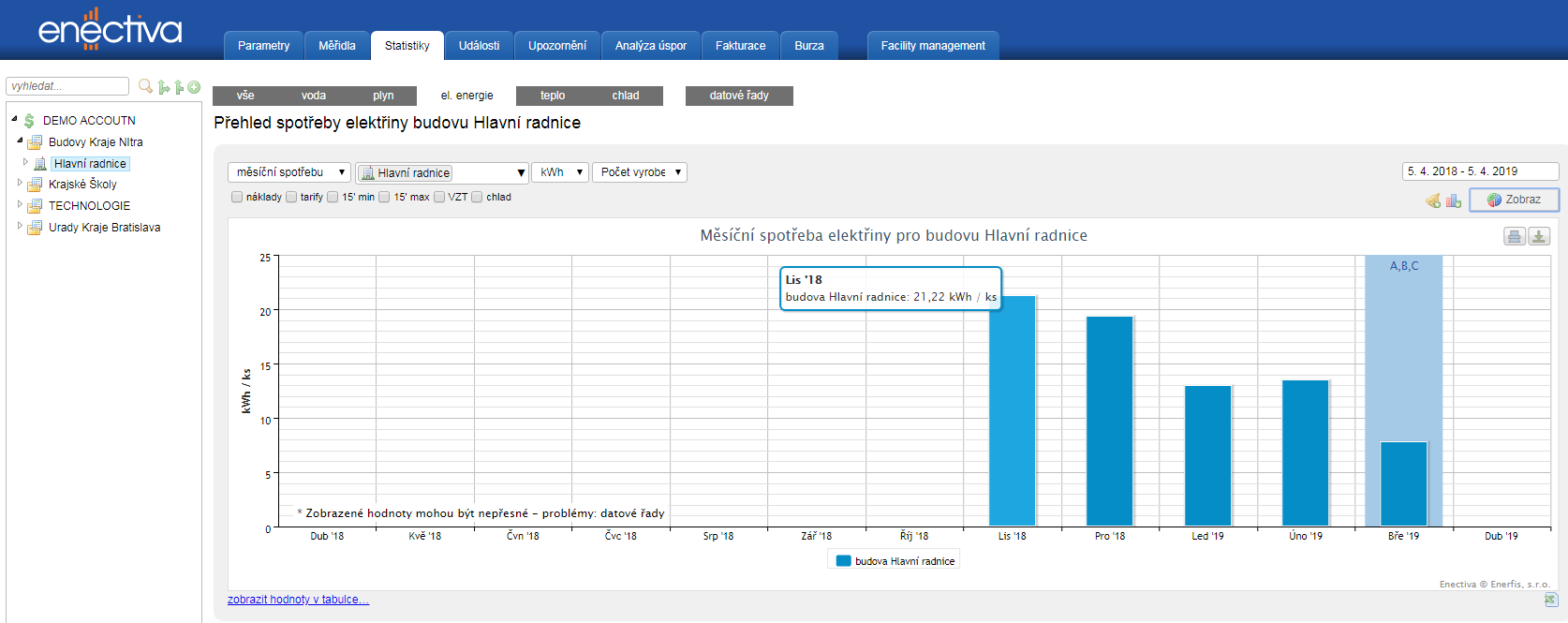Enable the náklady checkbox

tap(237, 197)
